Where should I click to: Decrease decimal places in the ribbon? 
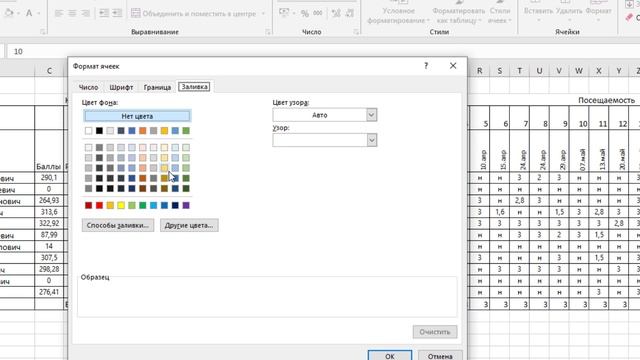[350, 13]
